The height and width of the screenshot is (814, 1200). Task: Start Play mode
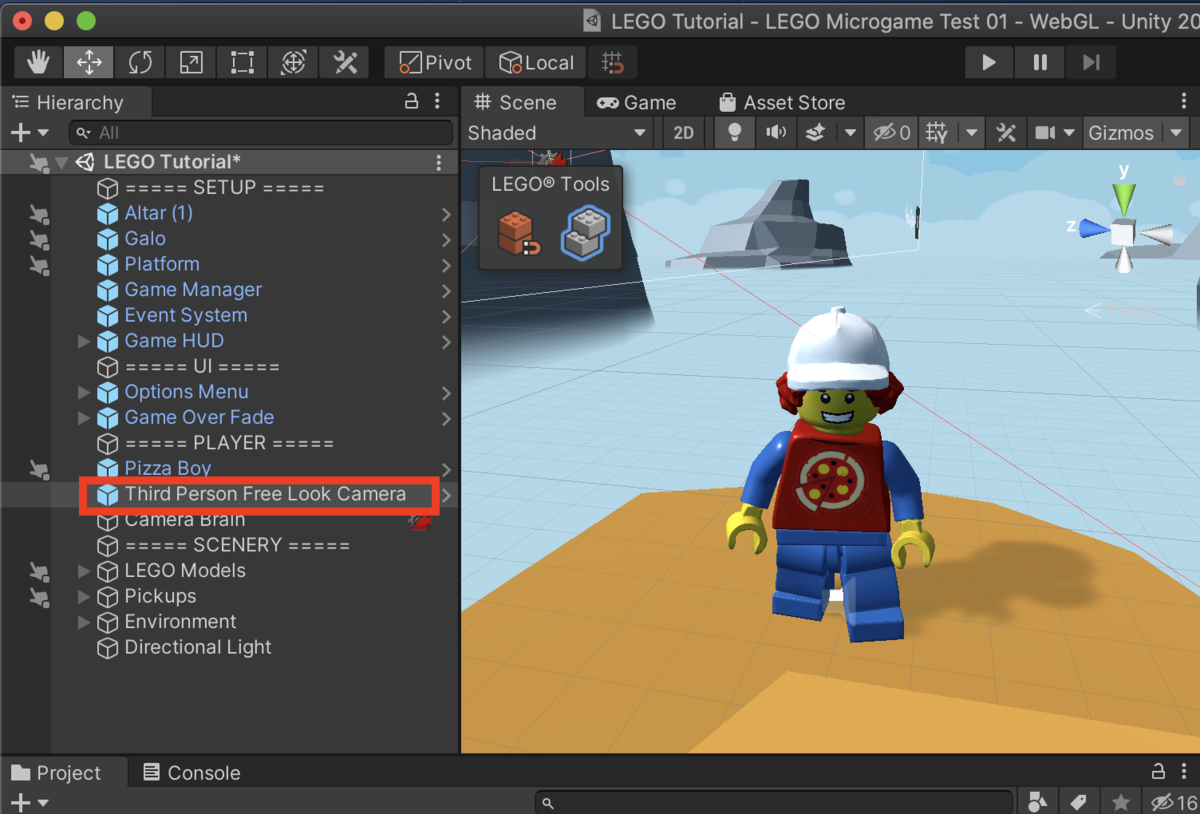(989, 63)
